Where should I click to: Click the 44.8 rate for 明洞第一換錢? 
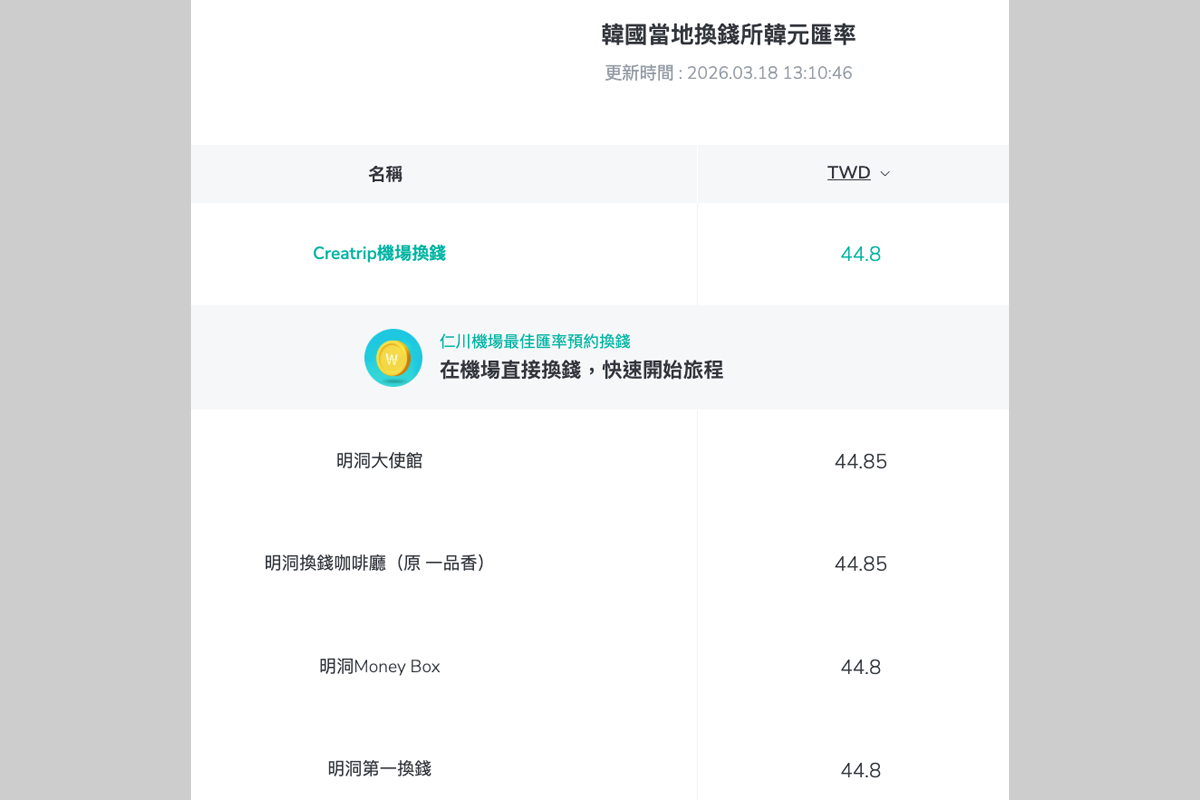[860, 771]
